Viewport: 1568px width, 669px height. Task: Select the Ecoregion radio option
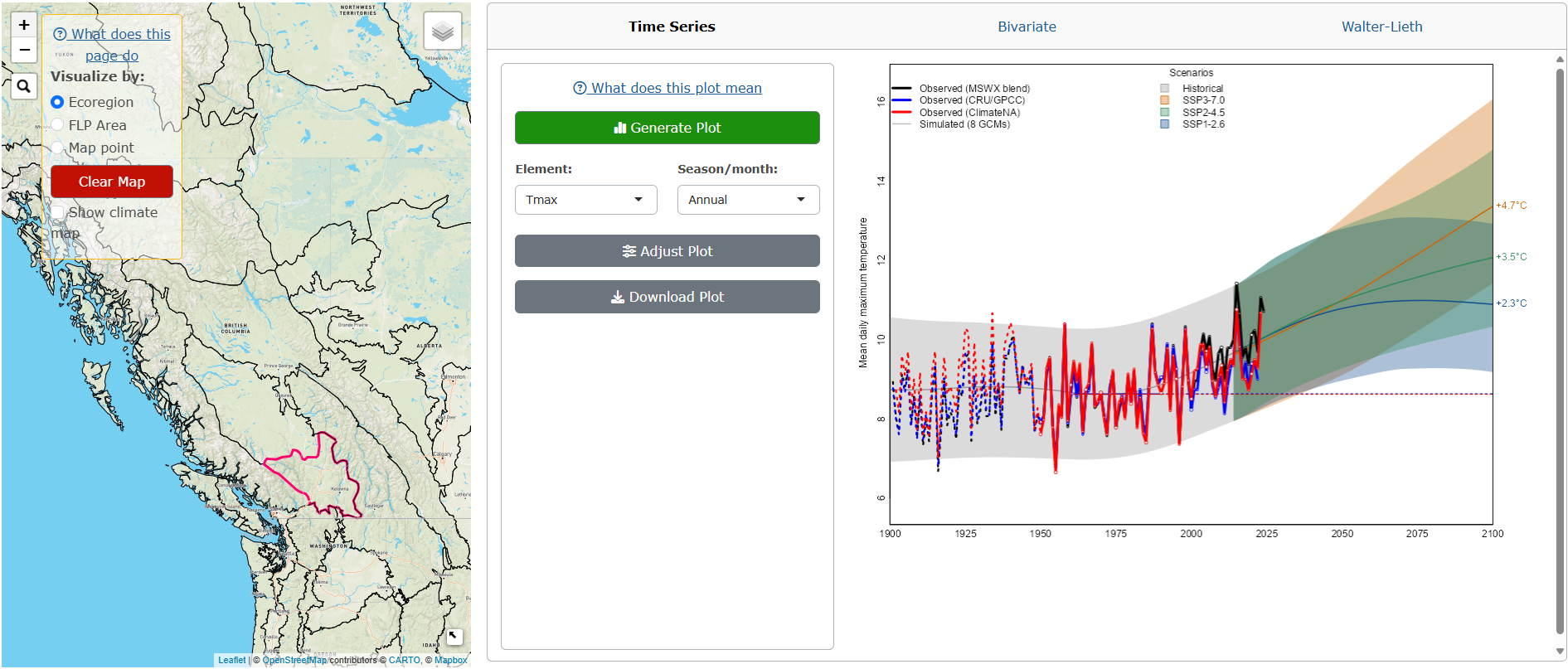click(x=57, y=102)
